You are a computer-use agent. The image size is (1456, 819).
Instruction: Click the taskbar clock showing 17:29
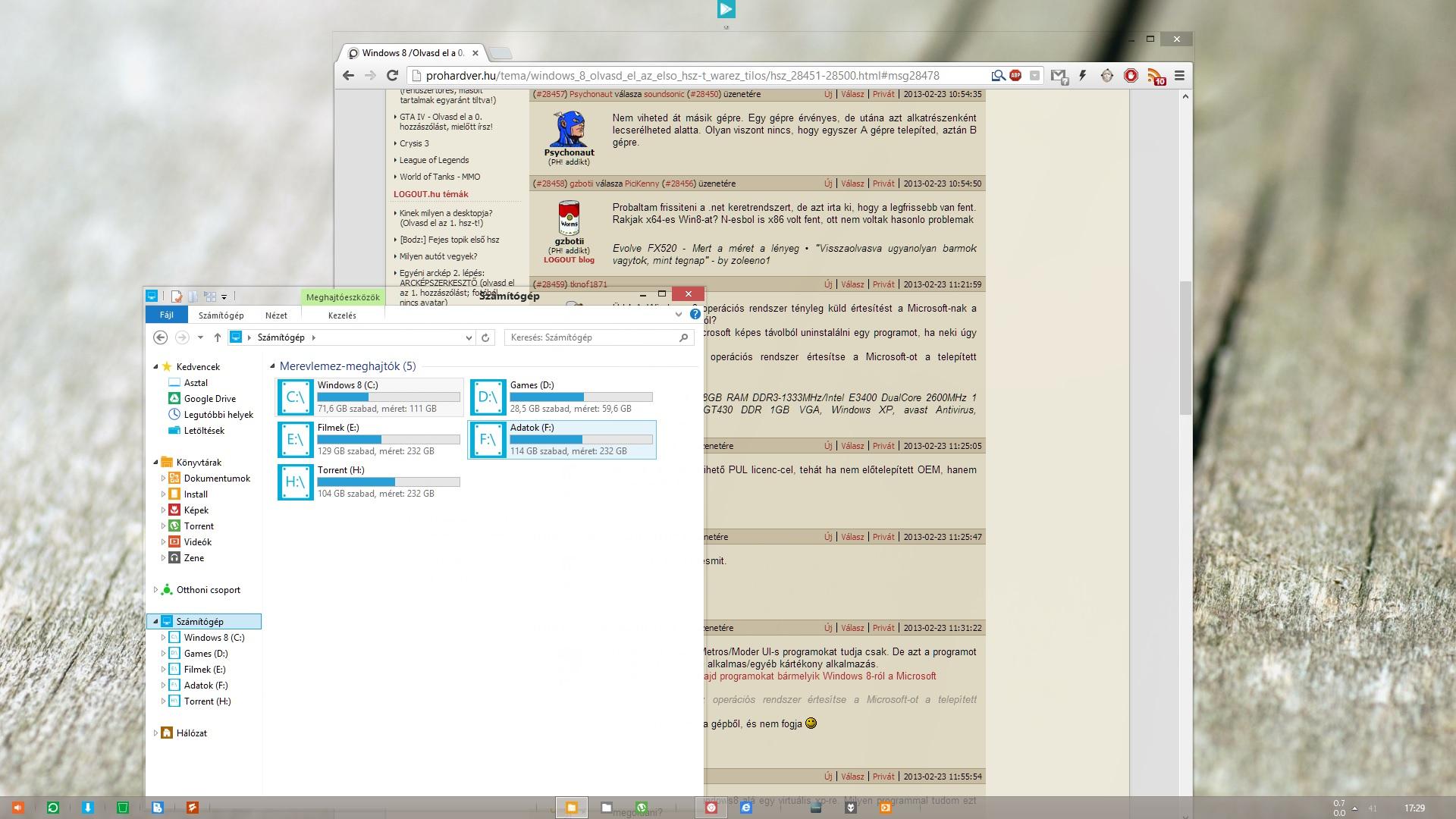[1414, 808]
